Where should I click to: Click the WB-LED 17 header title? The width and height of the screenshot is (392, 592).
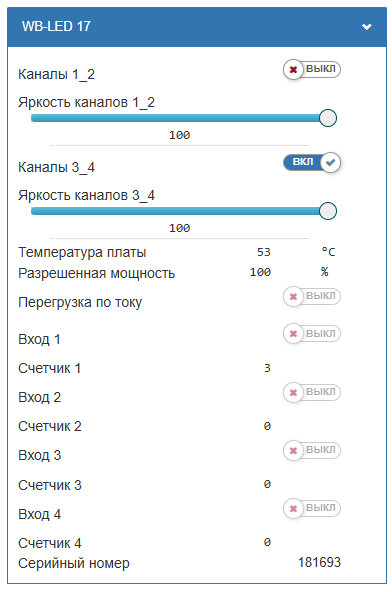point(56,26)
